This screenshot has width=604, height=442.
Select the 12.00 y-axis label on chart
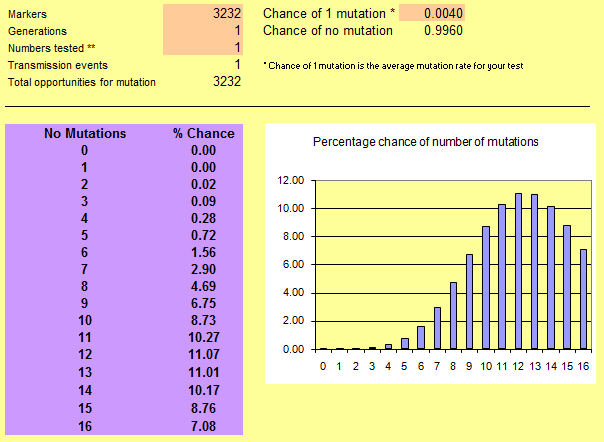pos(290,181)
